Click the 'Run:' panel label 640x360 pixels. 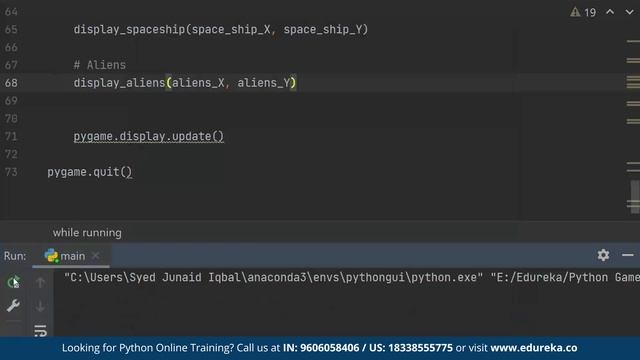point(15,256)
